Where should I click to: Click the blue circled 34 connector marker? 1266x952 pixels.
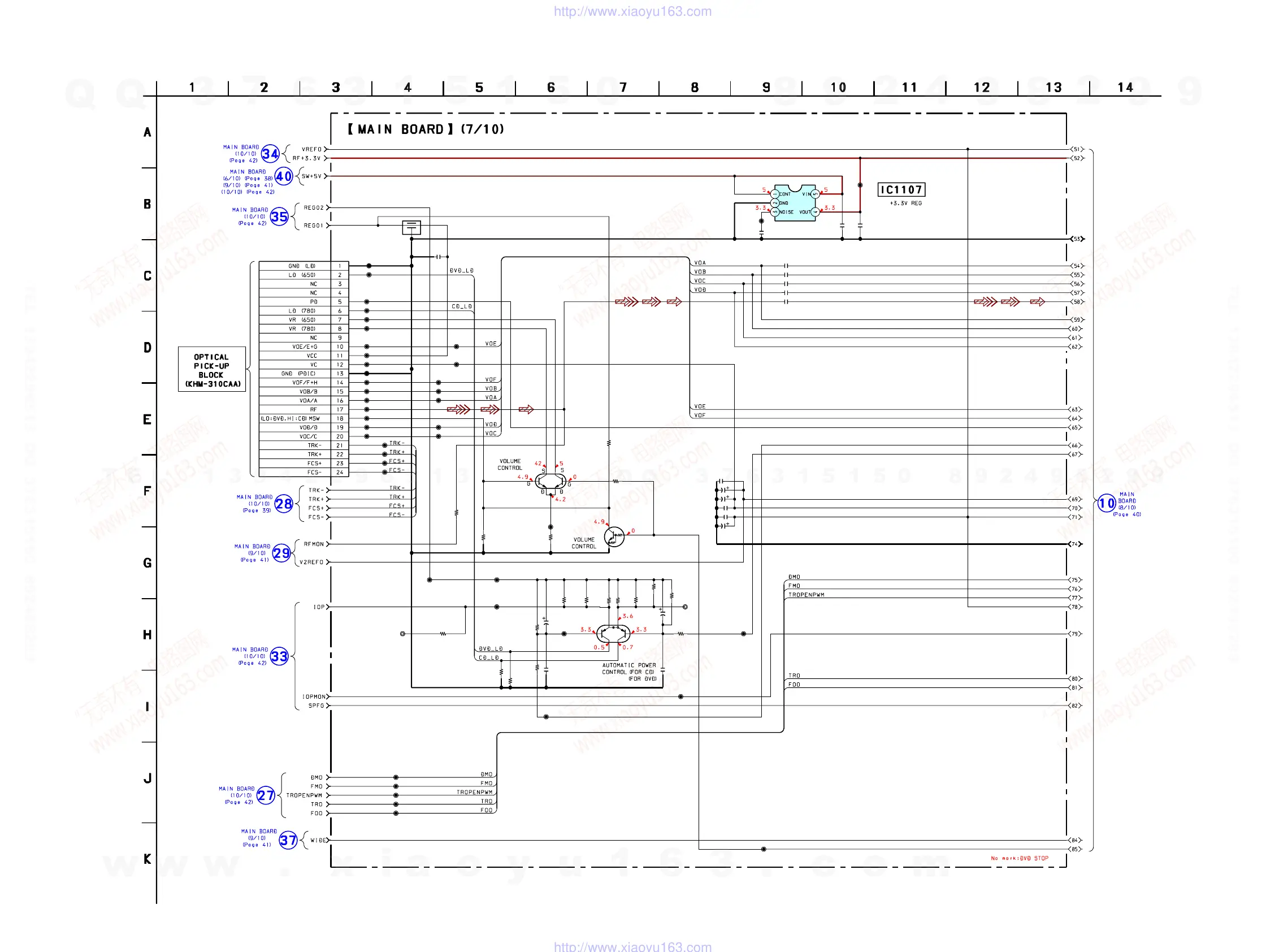(270, 154)
